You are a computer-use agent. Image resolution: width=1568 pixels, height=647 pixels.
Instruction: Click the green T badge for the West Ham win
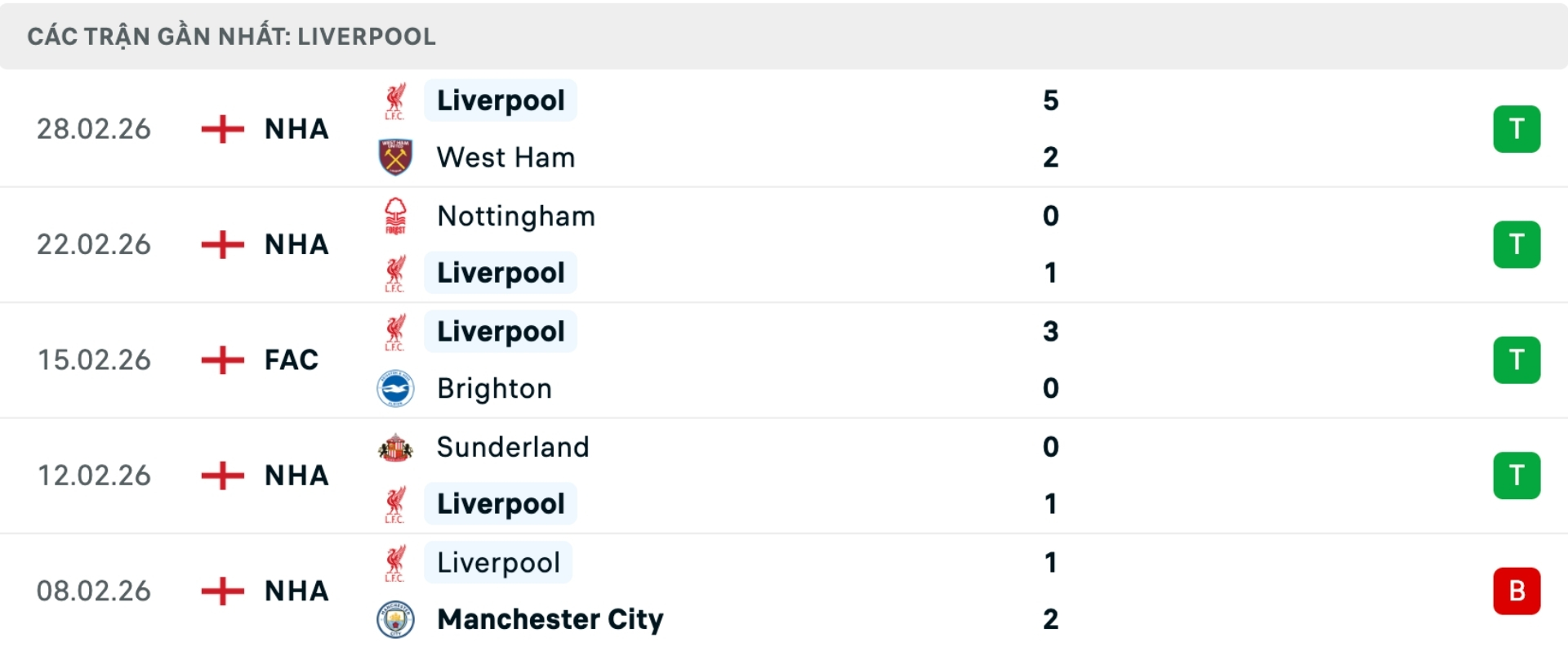1517,128
